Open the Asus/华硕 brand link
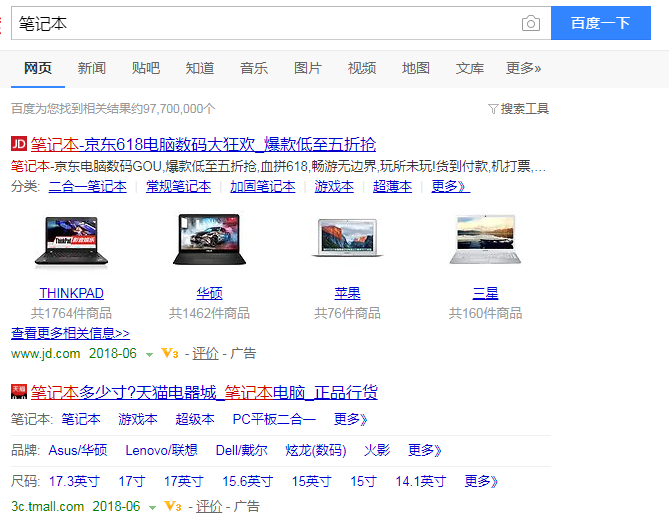The image size is (669, 517). (78, 450)
